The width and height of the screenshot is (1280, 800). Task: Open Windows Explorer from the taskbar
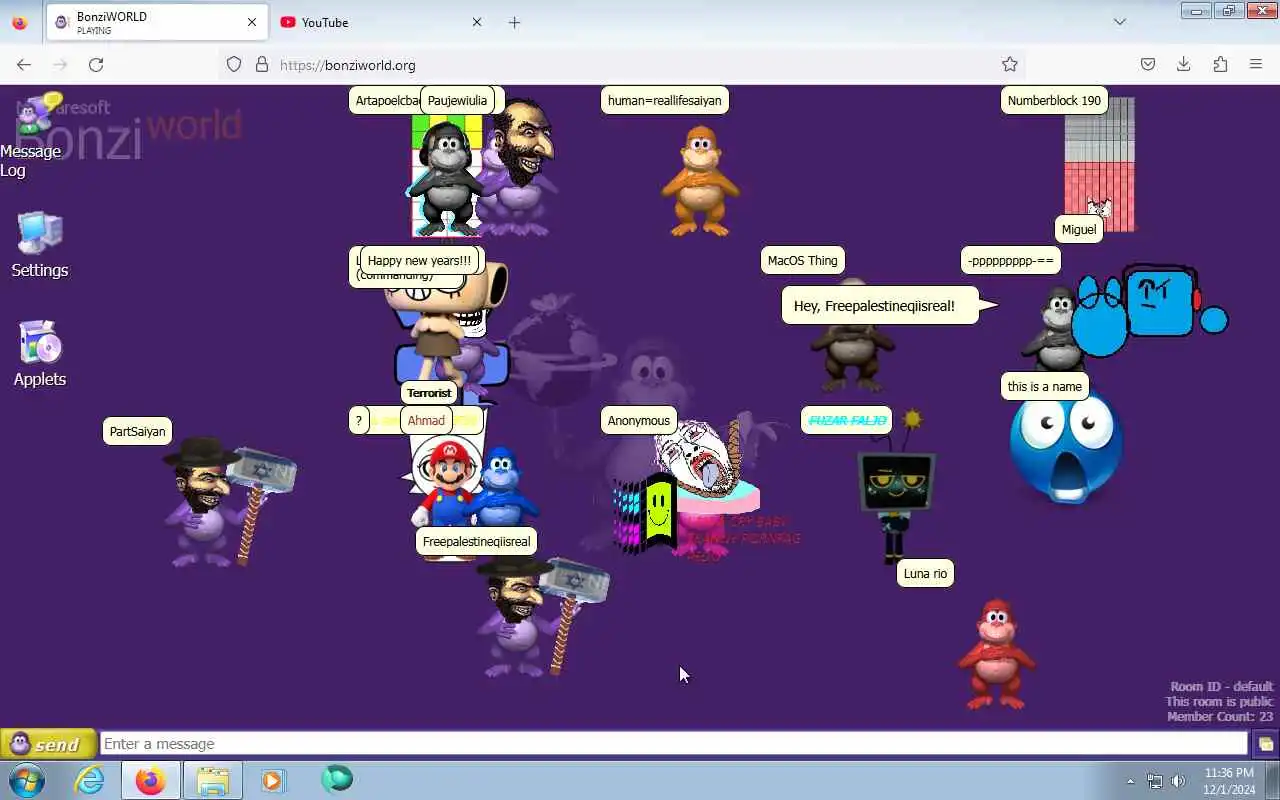click(x=212, y=780)
